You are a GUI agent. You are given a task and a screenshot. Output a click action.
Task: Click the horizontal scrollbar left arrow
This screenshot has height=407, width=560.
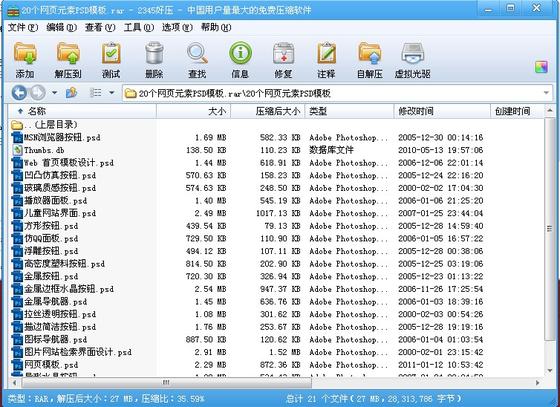pos(14,383)
